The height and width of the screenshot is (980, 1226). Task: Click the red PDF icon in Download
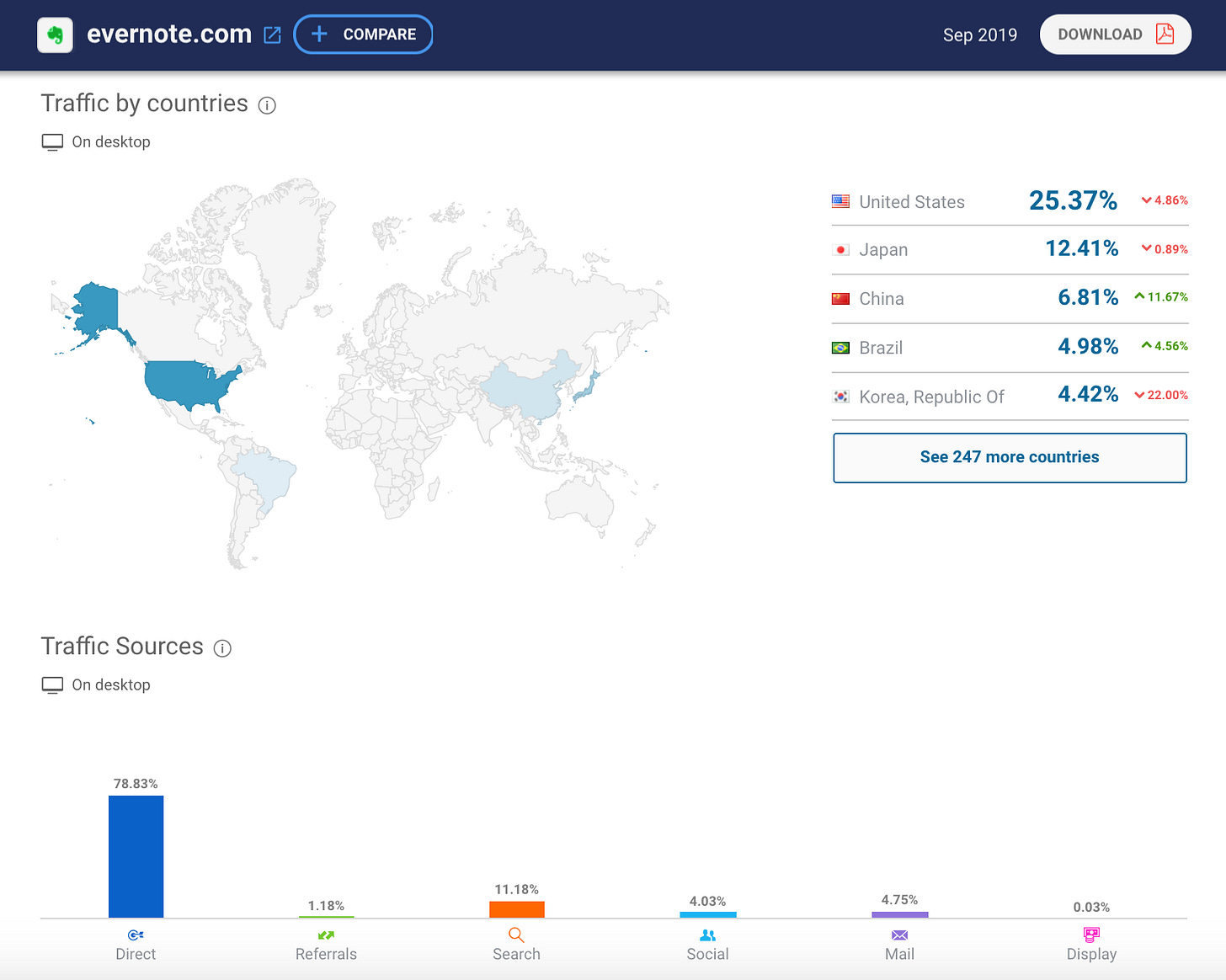pyautogui.click(x=1165, y=34)
